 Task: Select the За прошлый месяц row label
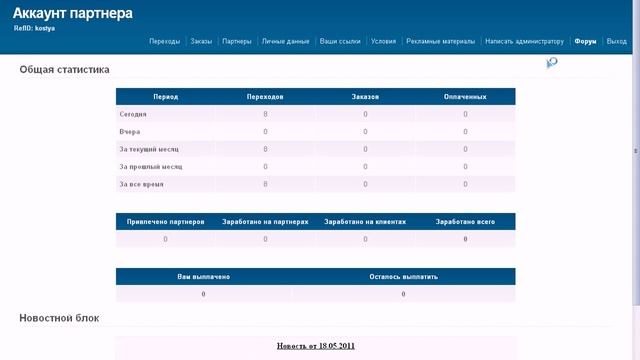[151, 167]
